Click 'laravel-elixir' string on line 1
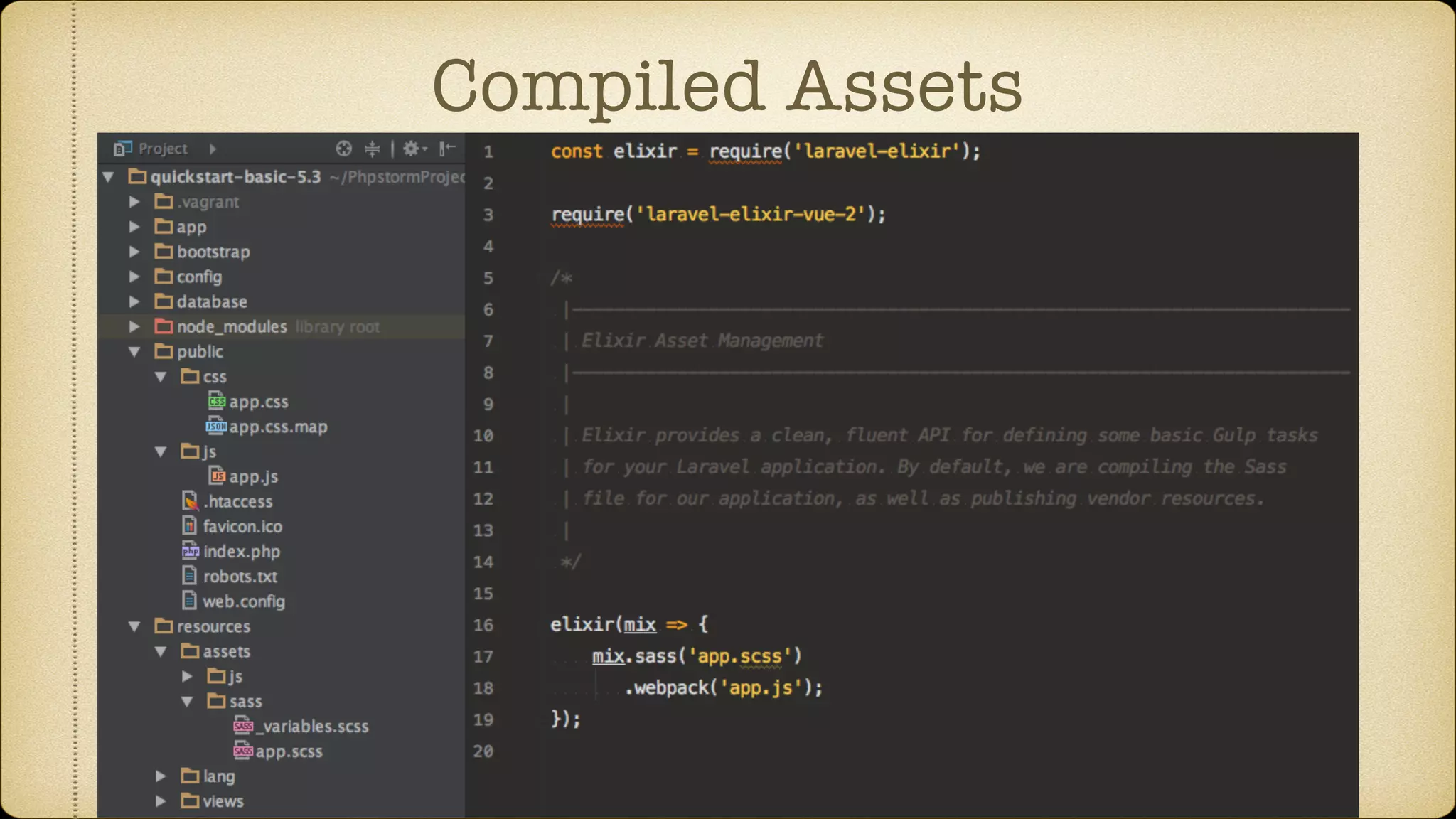 coord(877,151)
